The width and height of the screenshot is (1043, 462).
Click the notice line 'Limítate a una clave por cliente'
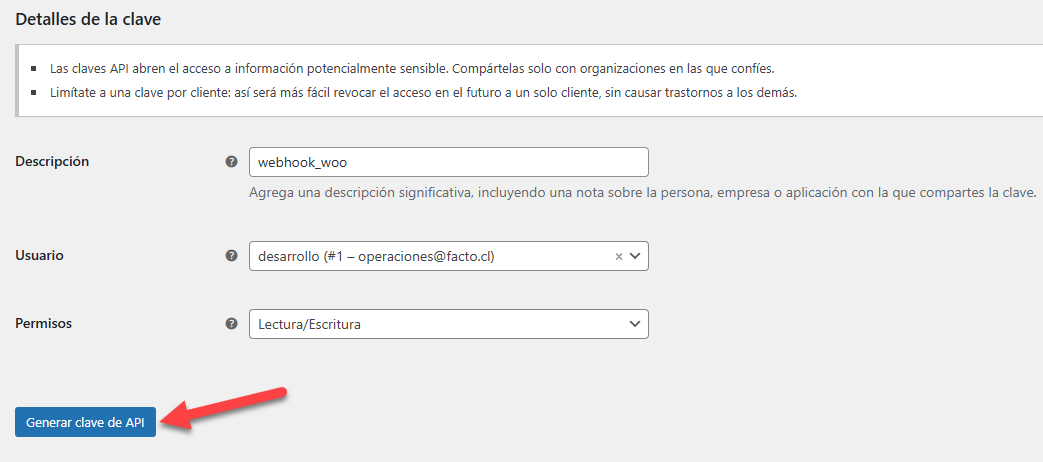click(424, 92)
